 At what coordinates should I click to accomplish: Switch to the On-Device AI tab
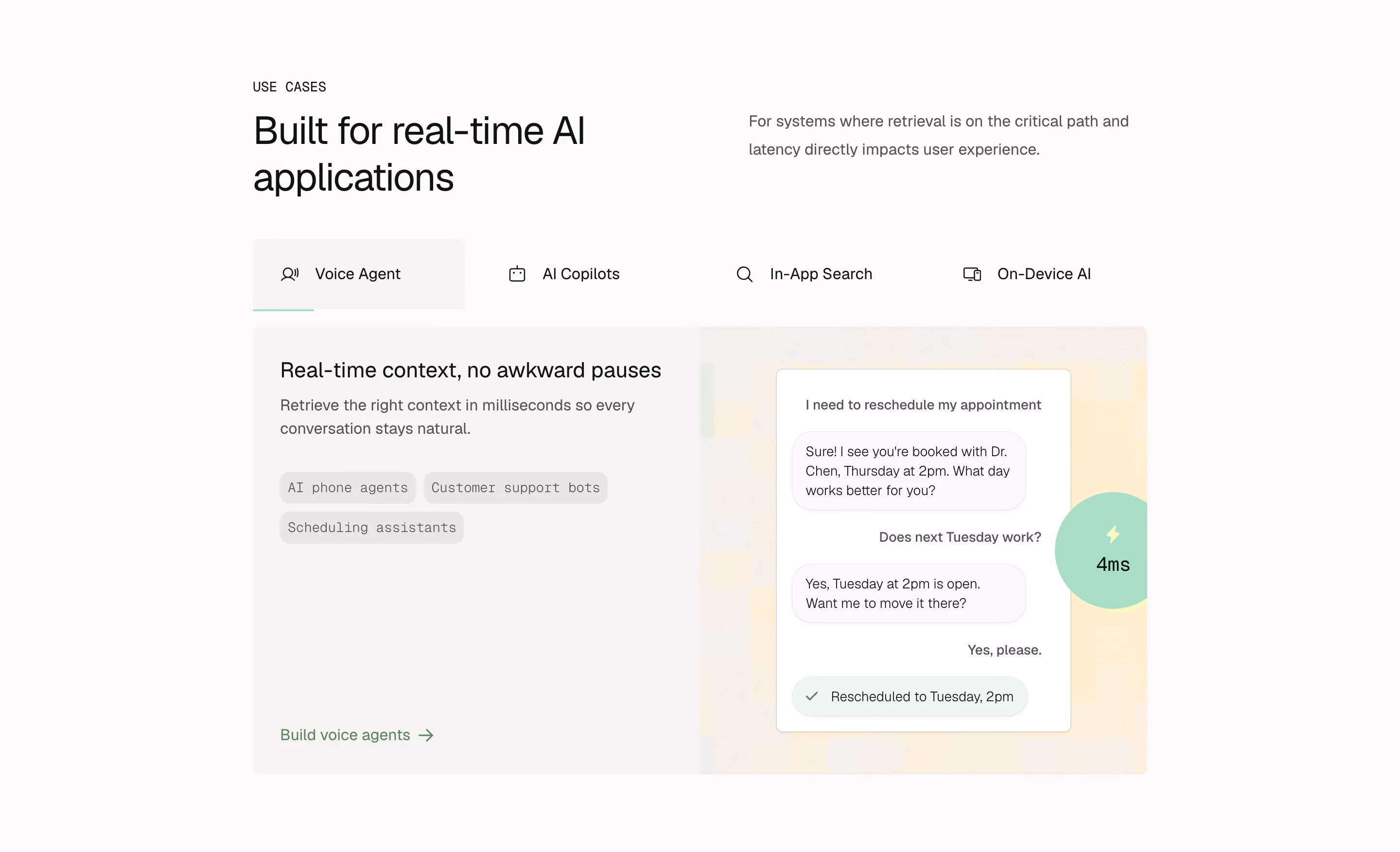1041,275
